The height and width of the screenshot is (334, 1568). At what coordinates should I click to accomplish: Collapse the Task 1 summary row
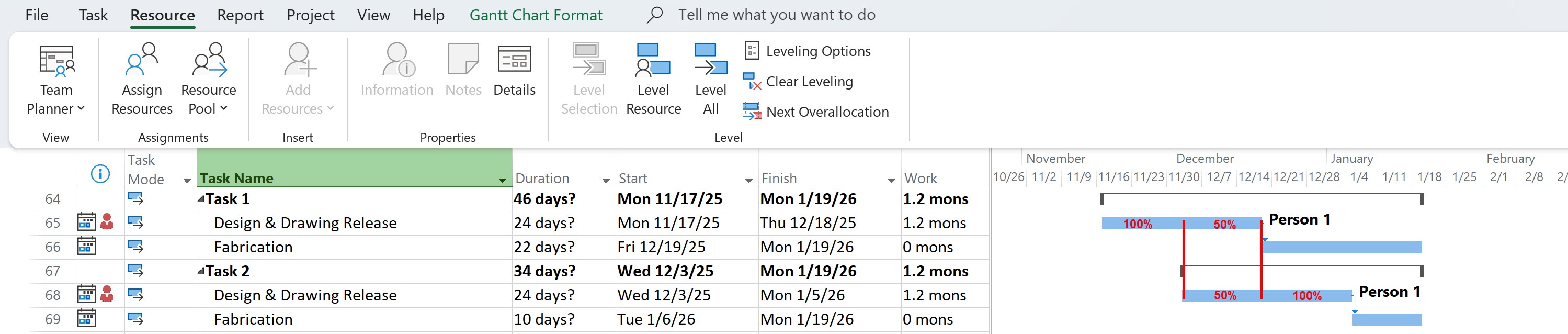201,199
